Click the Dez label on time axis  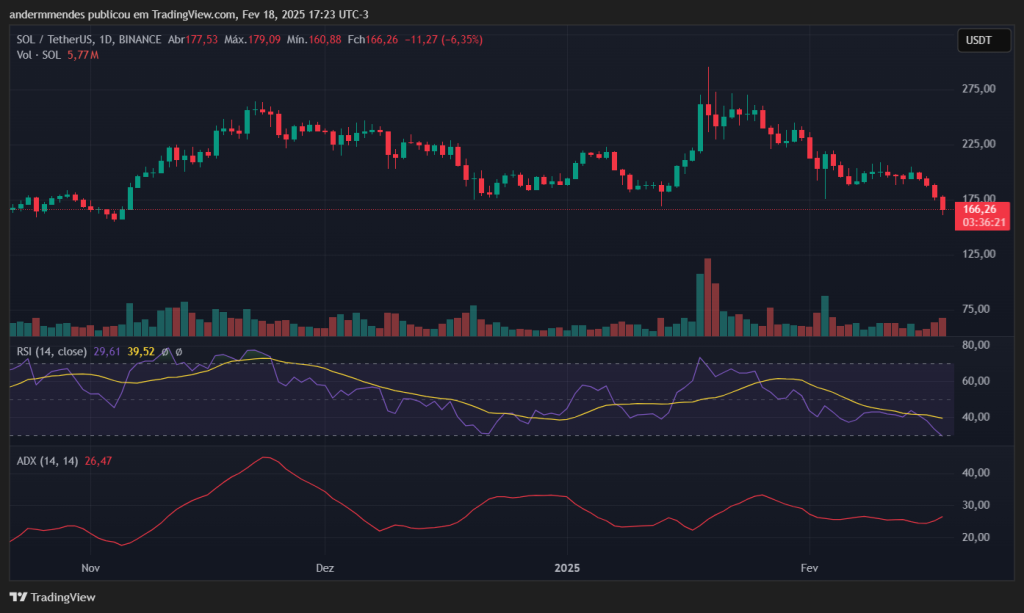(x=325, y=568)
